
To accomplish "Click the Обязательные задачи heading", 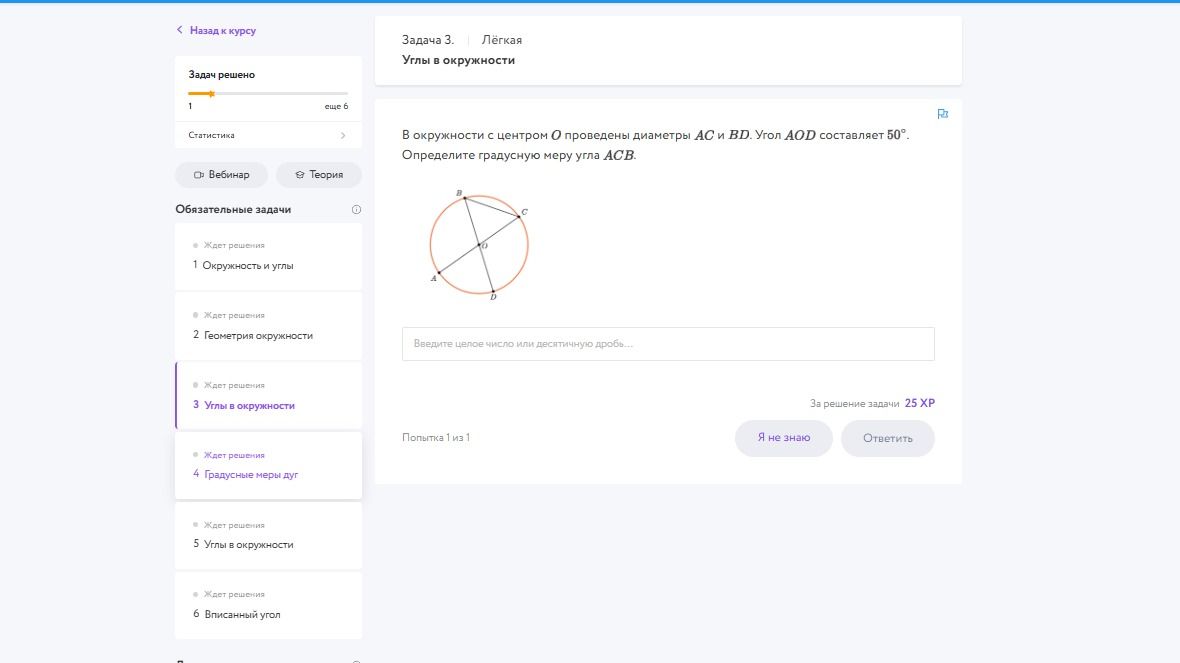I will tap(233, 209).
